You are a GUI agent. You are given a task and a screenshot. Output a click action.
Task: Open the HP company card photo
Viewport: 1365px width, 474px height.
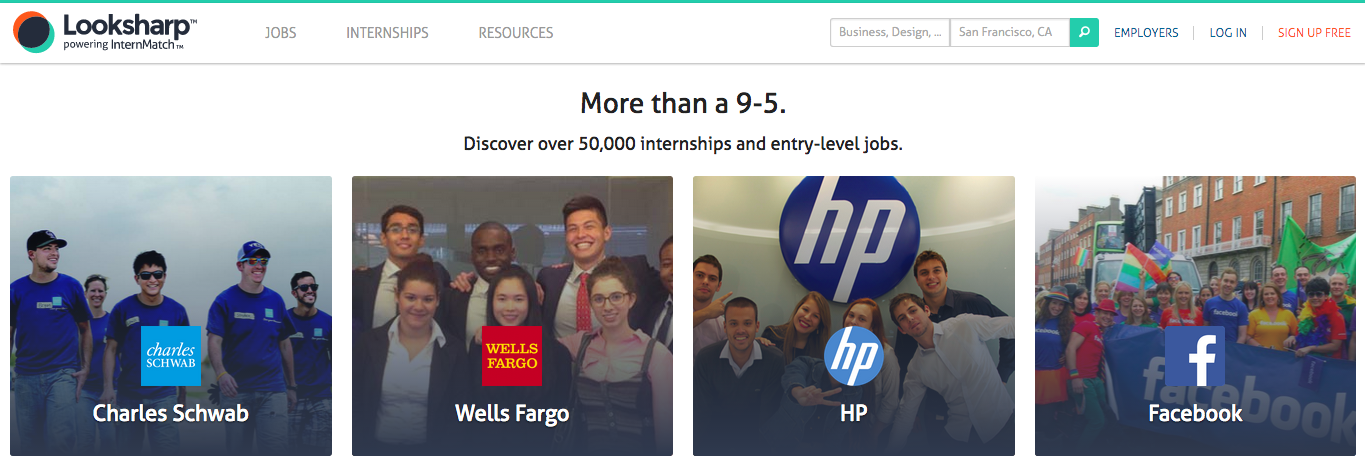(x=854, y=316)
